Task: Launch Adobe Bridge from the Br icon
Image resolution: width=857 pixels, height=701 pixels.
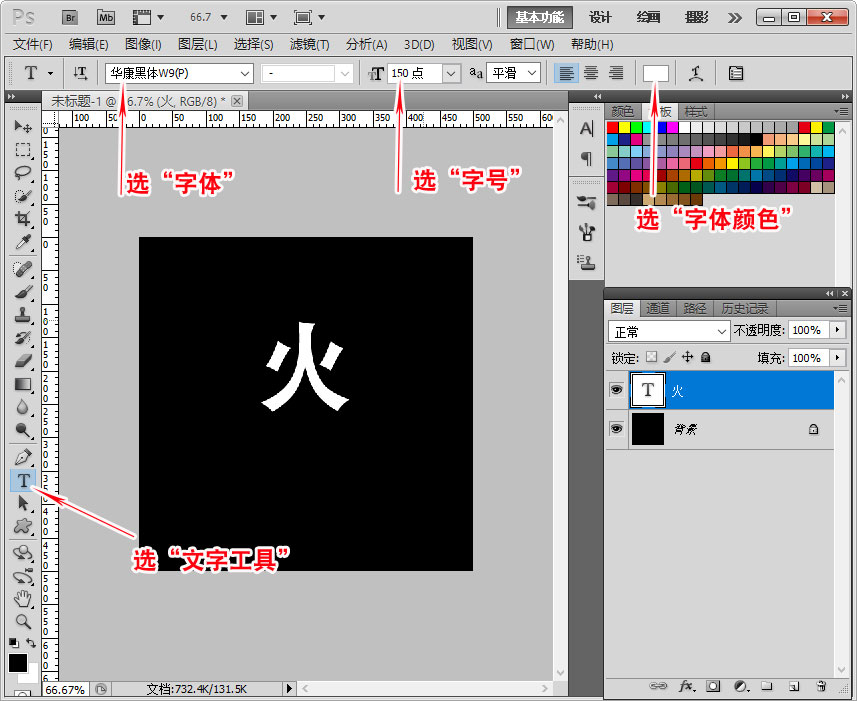Action: [69, 17]
